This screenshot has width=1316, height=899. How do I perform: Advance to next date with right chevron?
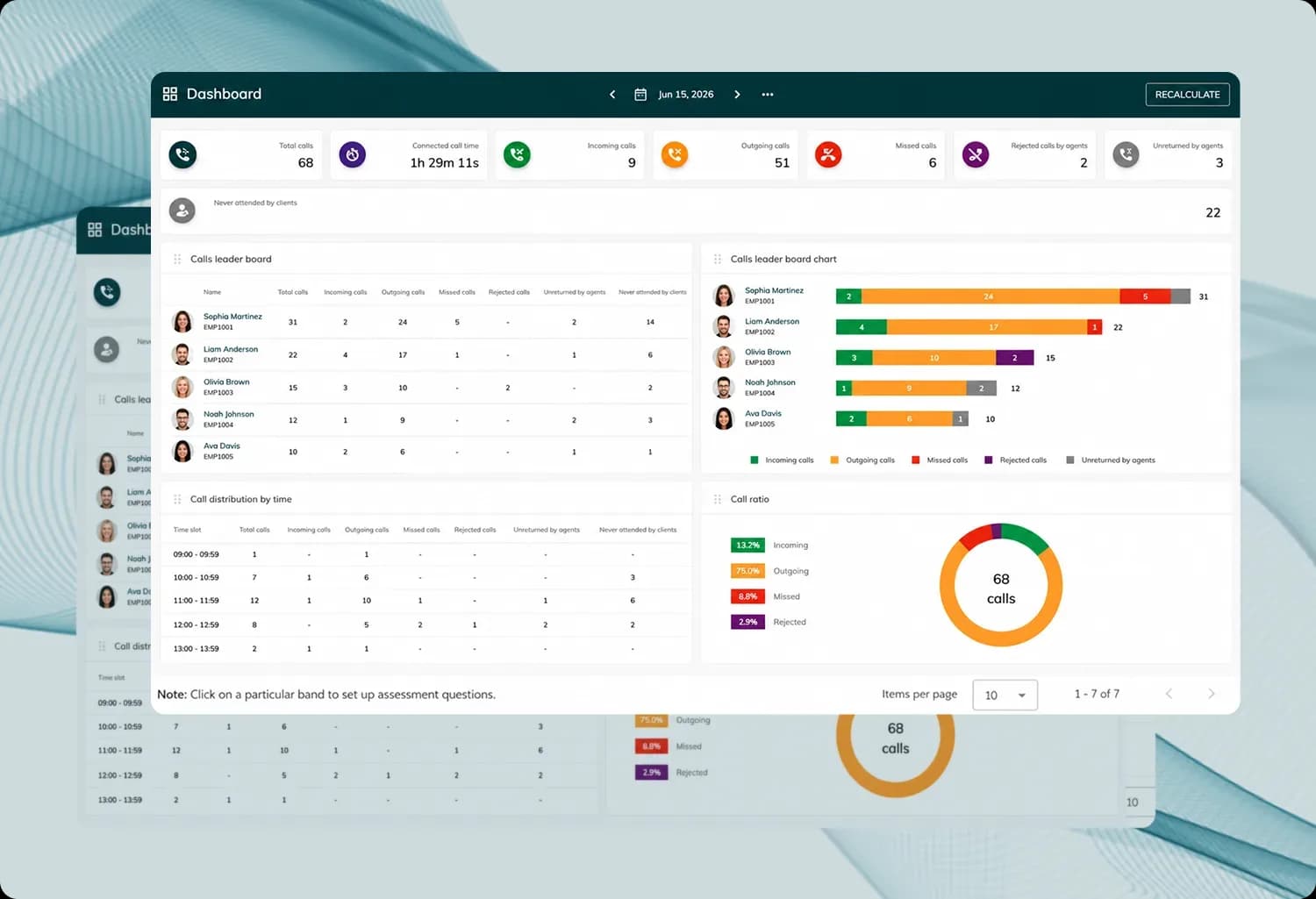(x=737, y=95)
